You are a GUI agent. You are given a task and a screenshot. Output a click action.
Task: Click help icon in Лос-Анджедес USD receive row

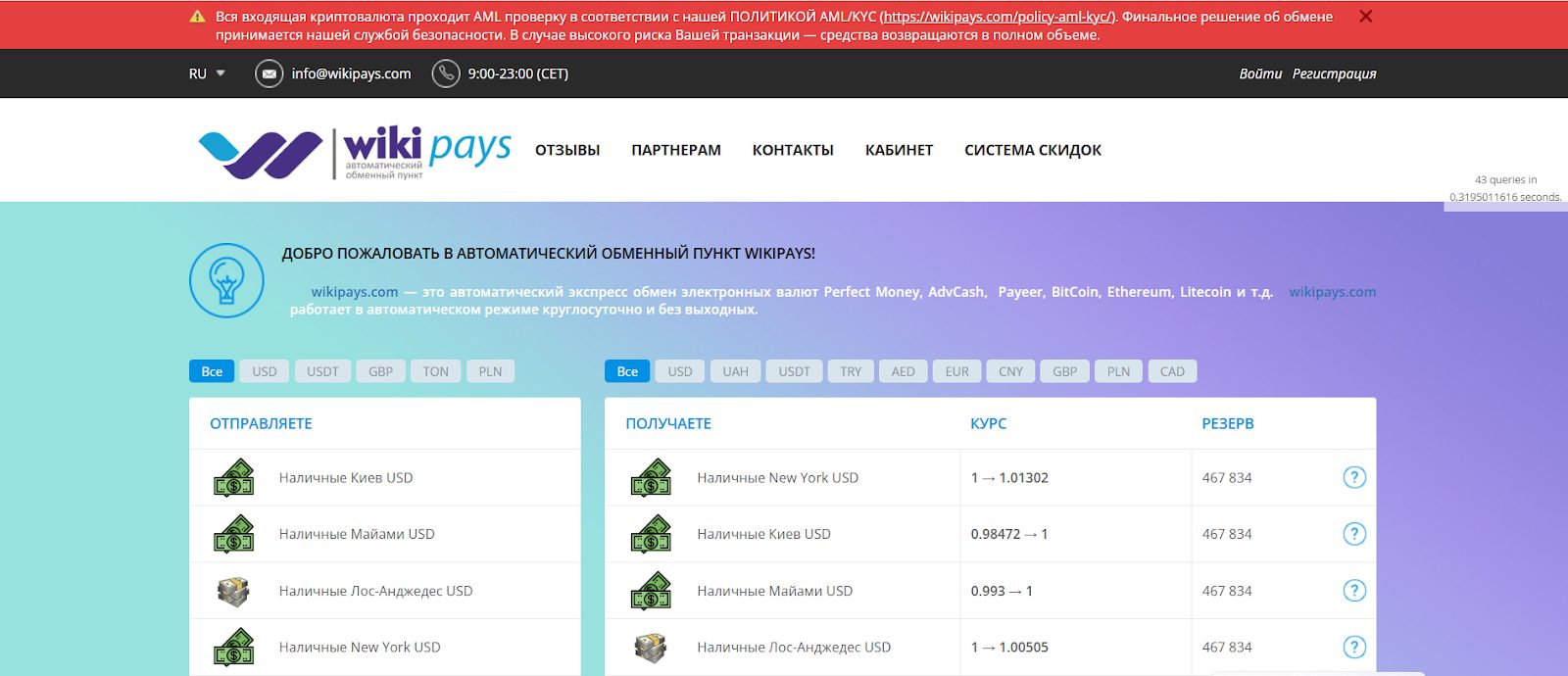click(1354, 648)
